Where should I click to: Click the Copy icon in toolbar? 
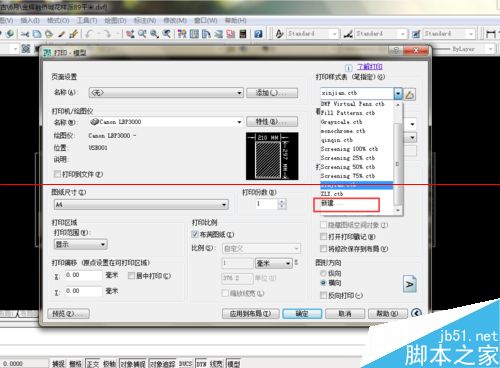pos(37,34)
